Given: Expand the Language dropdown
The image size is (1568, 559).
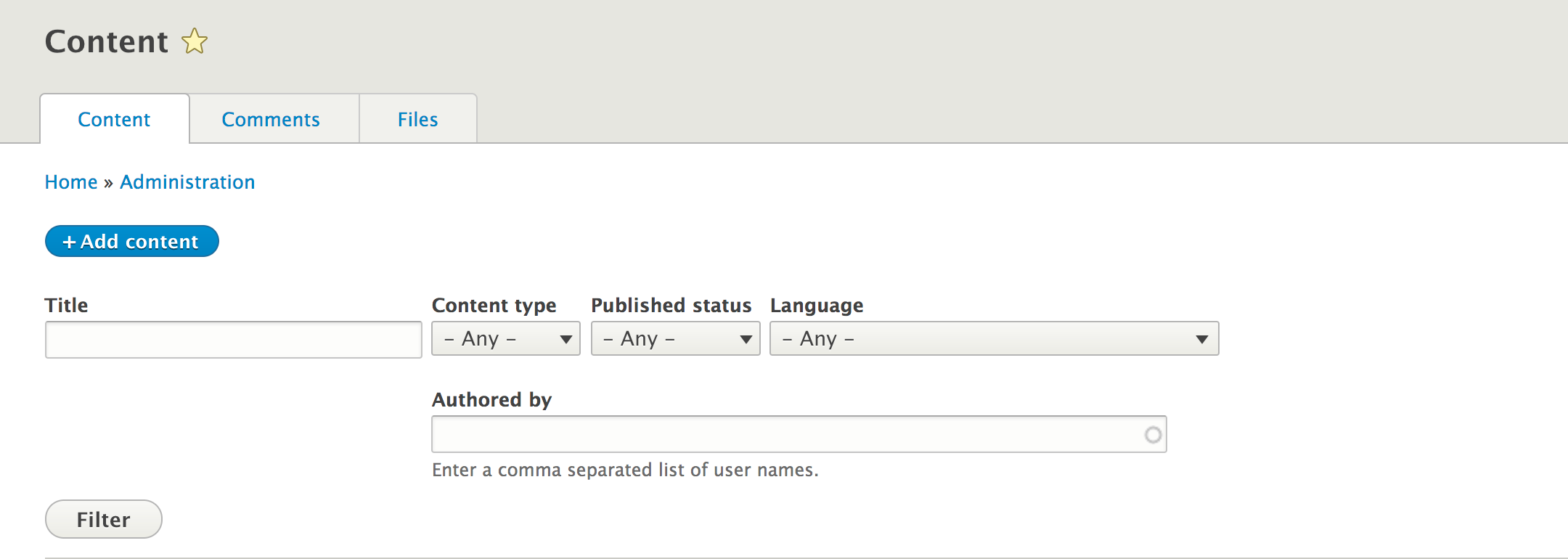Looking at the screenshot, I should pyautogui.click(x=994, y=339).
